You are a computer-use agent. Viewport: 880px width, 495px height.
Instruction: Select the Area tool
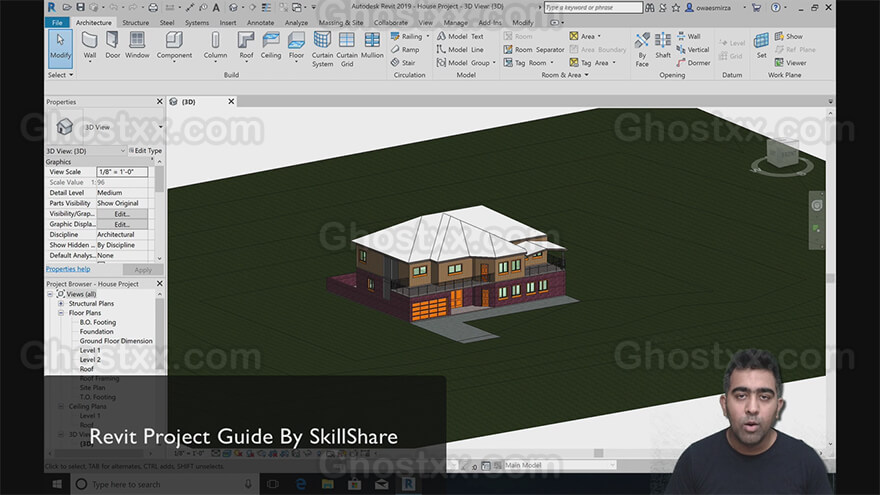(x=585, y=36)
